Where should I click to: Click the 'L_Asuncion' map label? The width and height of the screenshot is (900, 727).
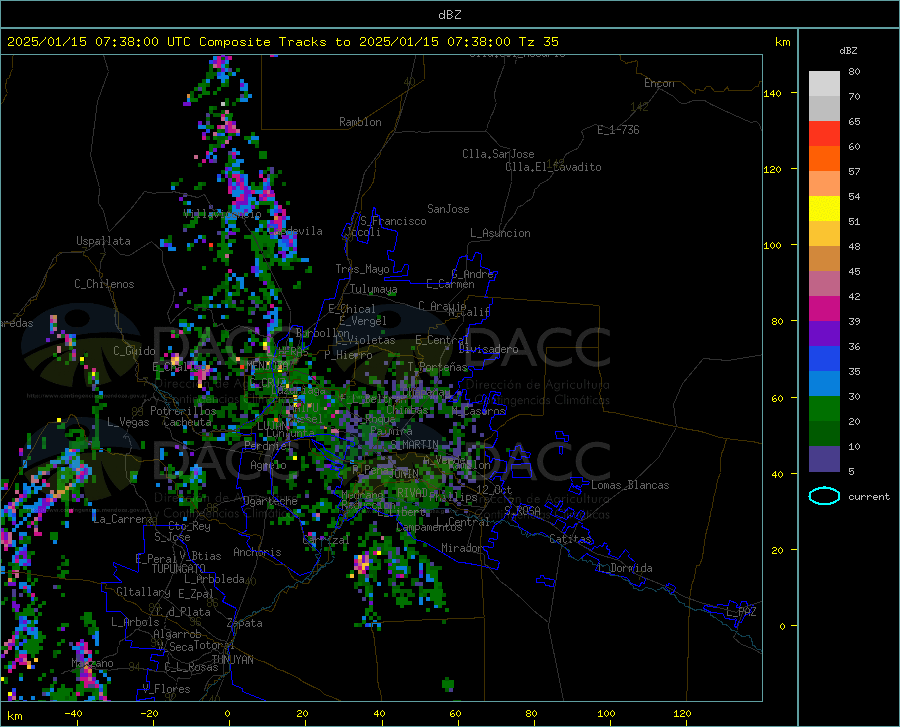500,233
